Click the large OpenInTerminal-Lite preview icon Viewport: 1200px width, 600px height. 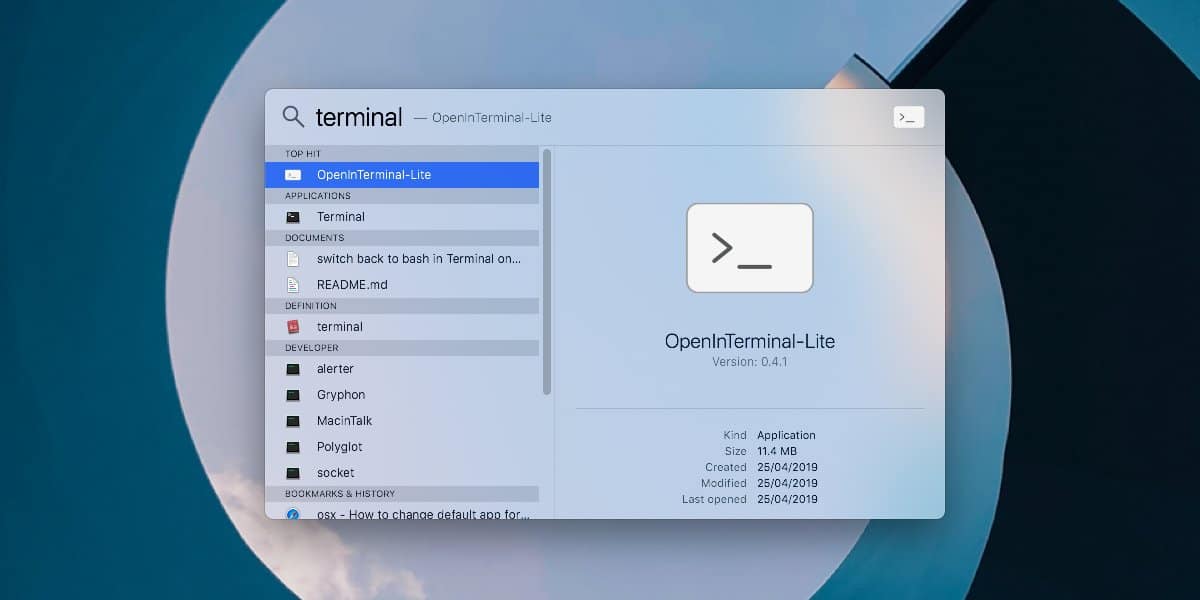(x=750, y=248)
